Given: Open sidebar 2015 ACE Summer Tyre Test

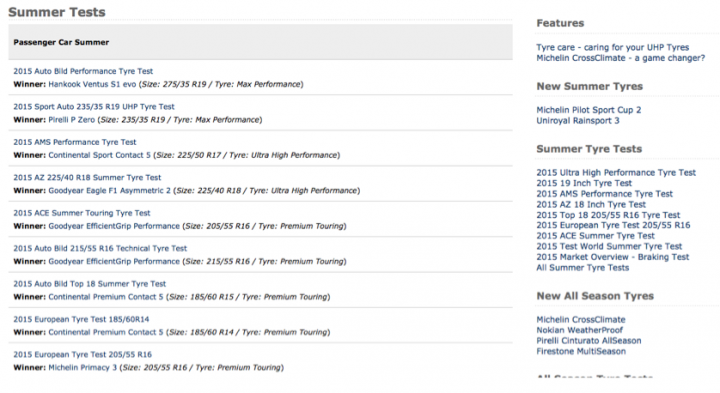Looking at the screenshot, I should (595, 236).
